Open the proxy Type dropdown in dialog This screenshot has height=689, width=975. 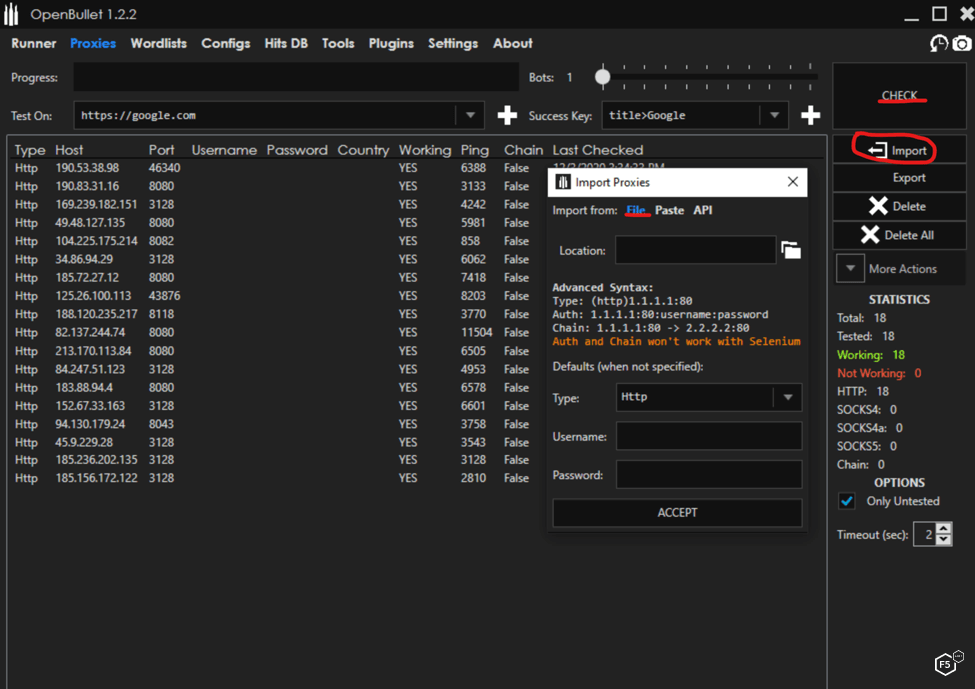click(x=788, y=397)
